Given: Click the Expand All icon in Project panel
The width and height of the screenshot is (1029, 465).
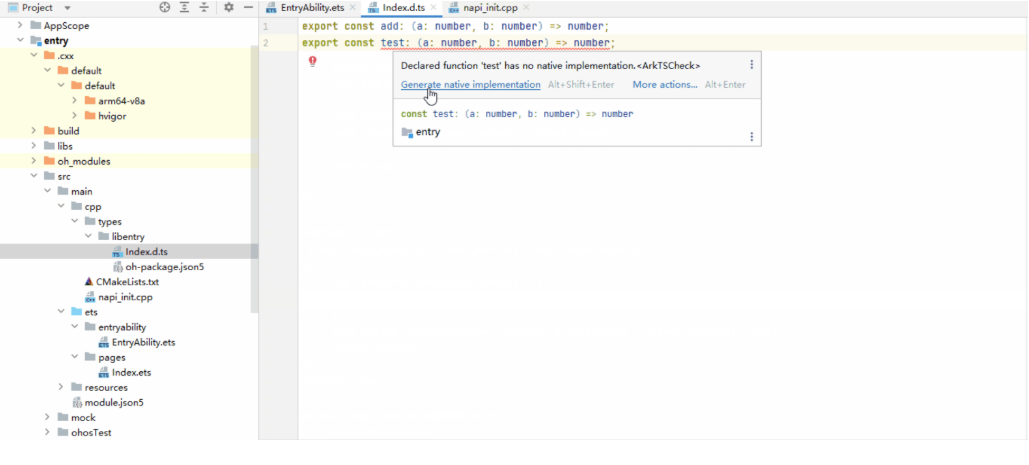Looking at the screenshot, I should [185, 7].
